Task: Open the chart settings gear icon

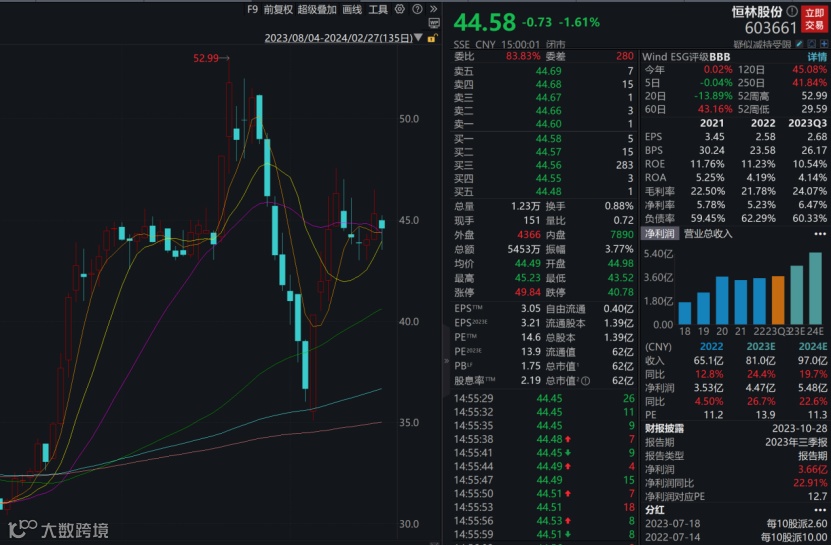Action: (400, 9)
